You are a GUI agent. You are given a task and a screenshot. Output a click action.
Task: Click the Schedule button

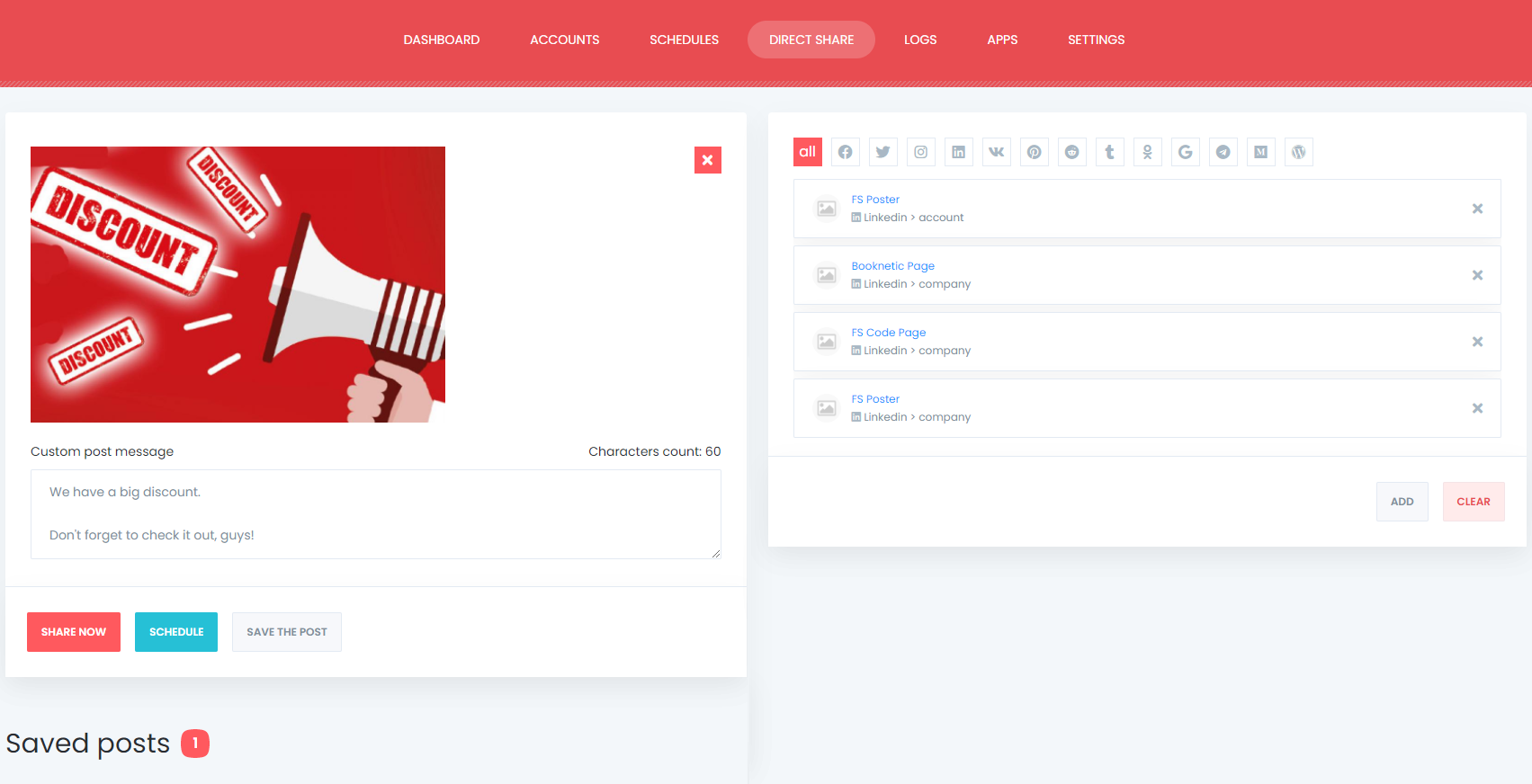pyautogui.click(x=176, y=632)
